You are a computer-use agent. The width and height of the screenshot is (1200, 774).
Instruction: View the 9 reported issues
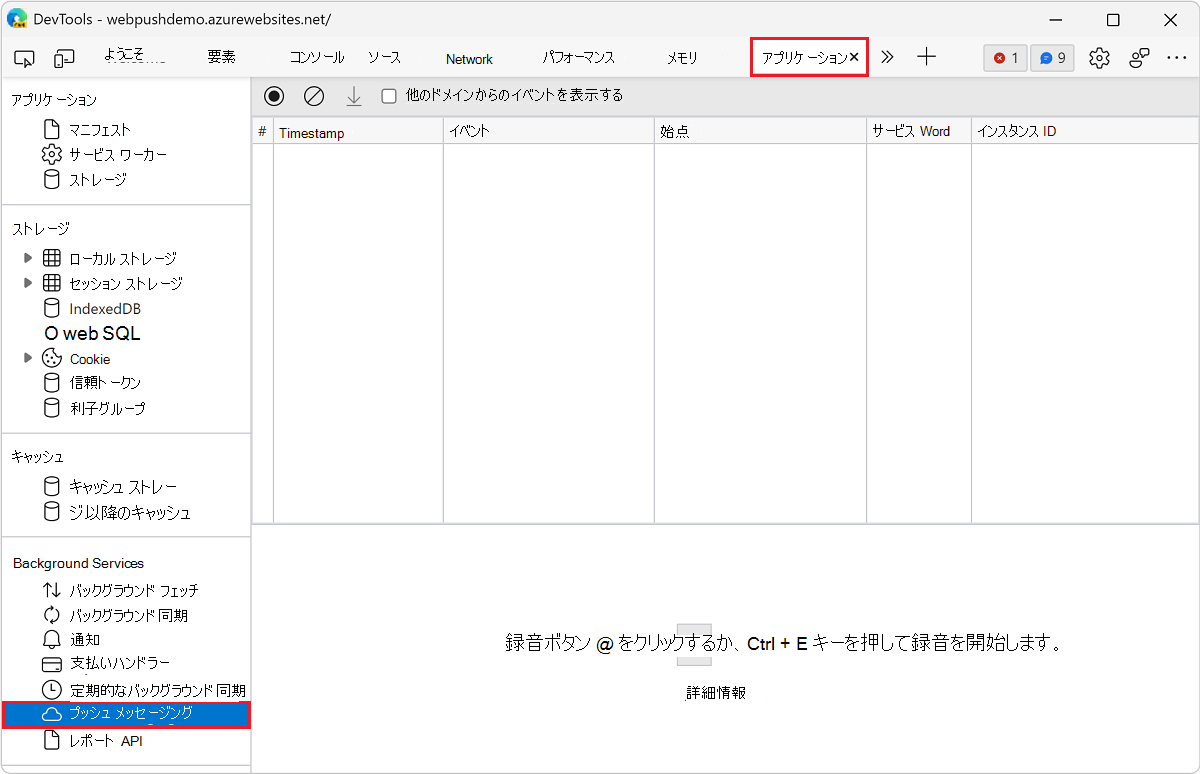coord(1051,58)
